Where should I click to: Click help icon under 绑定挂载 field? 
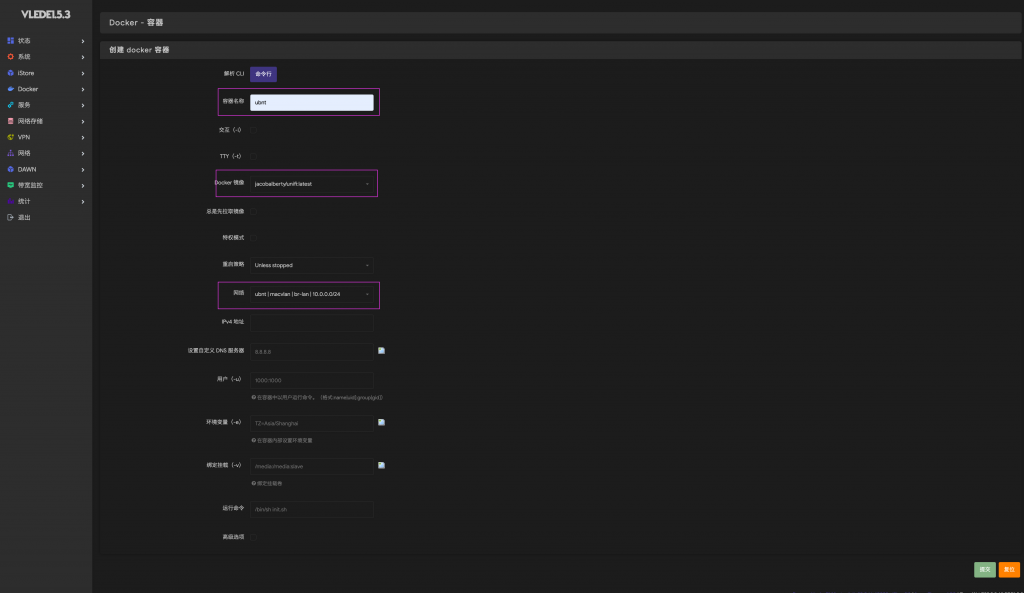coord(253,483)
